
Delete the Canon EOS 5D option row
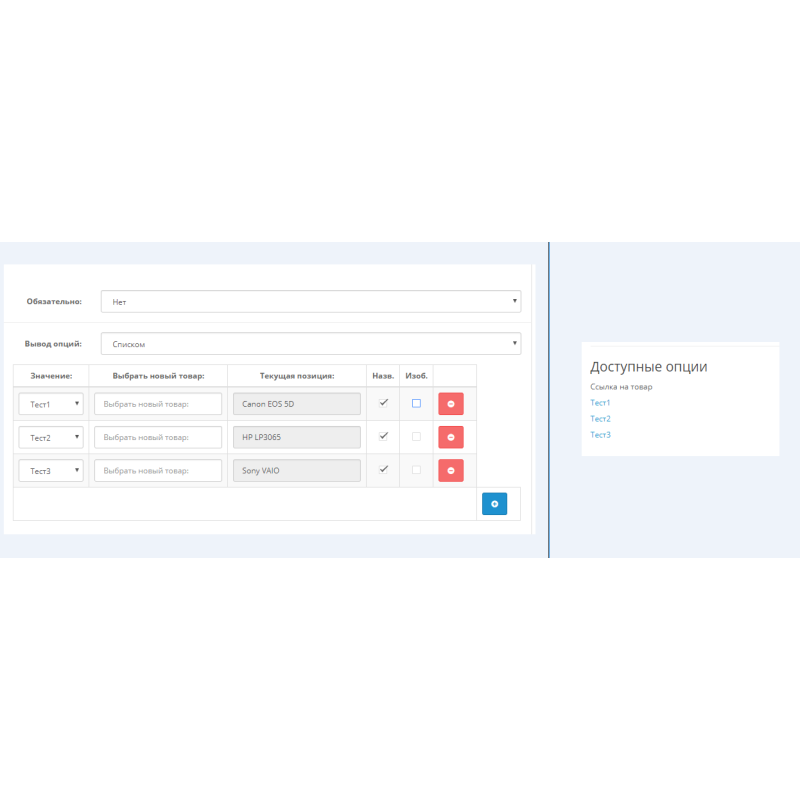click(451, 403)
